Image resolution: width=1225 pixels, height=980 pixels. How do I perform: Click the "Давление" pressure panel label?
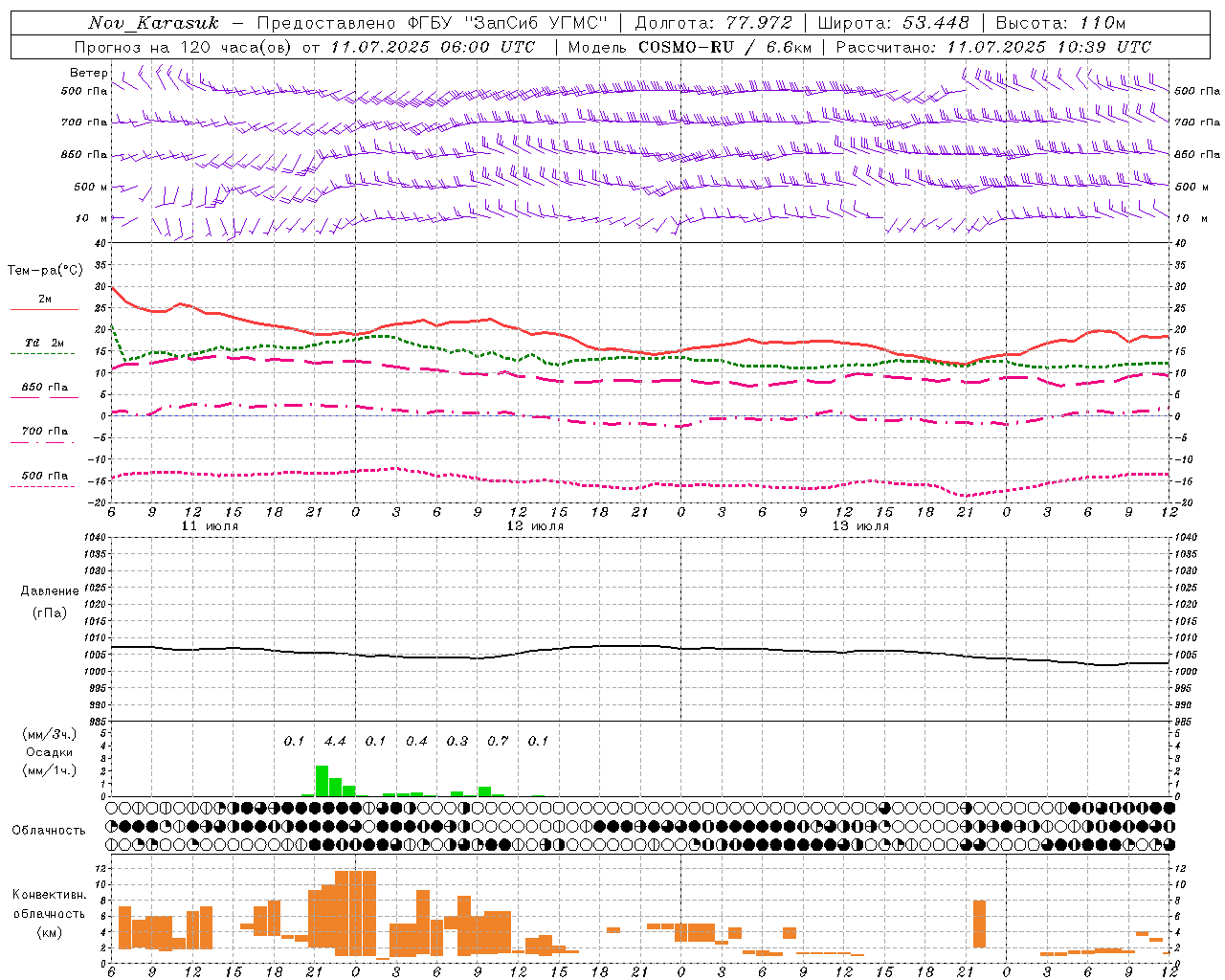(50, 591)
